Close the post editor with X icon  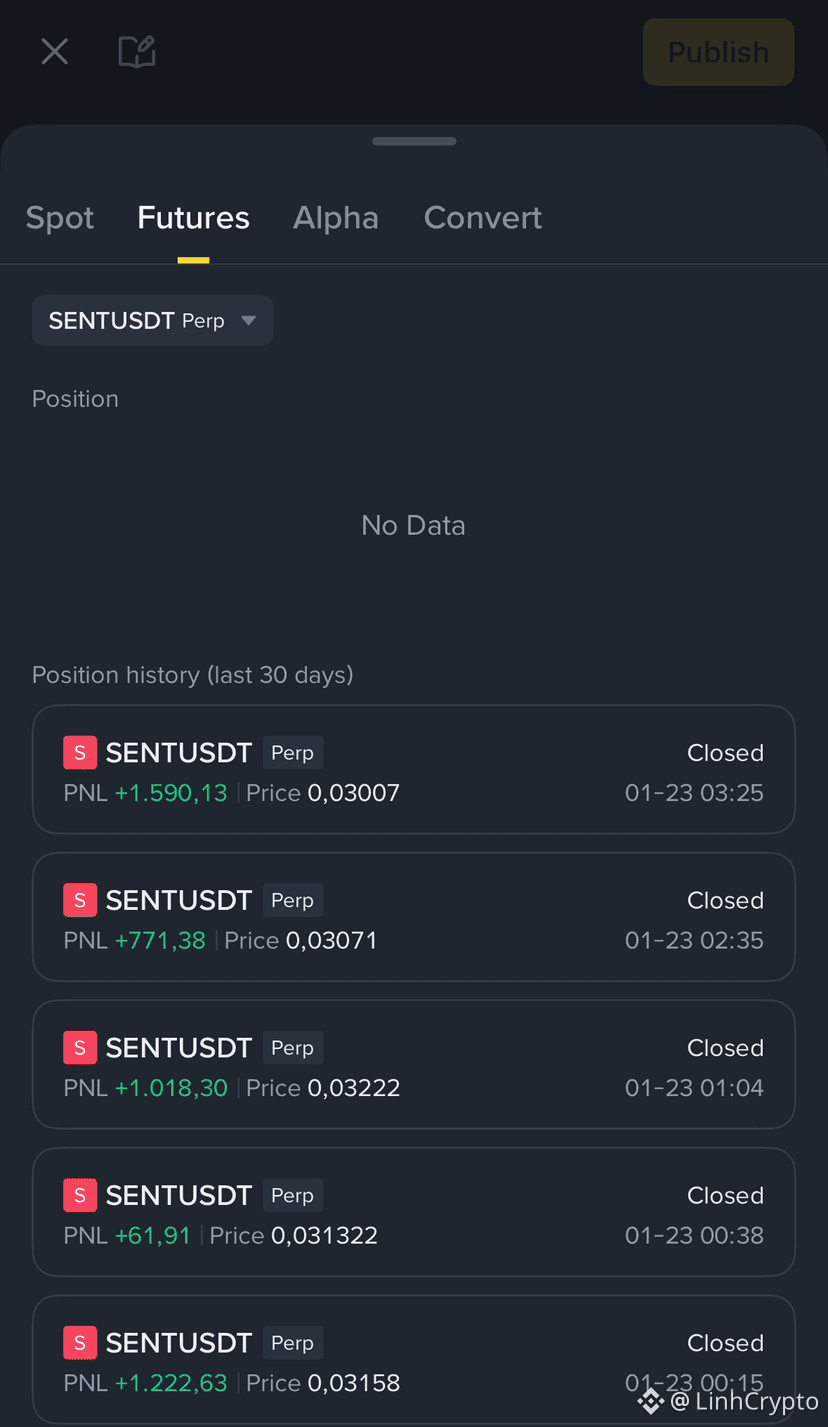(x=54, y=52)
